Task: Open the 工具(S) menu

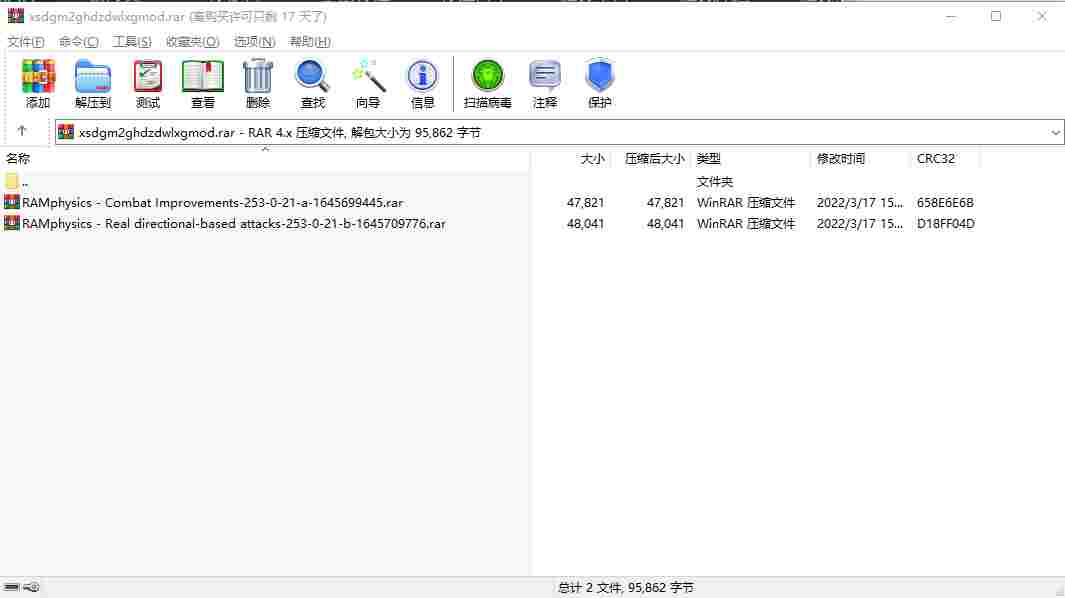Action: 132,41
